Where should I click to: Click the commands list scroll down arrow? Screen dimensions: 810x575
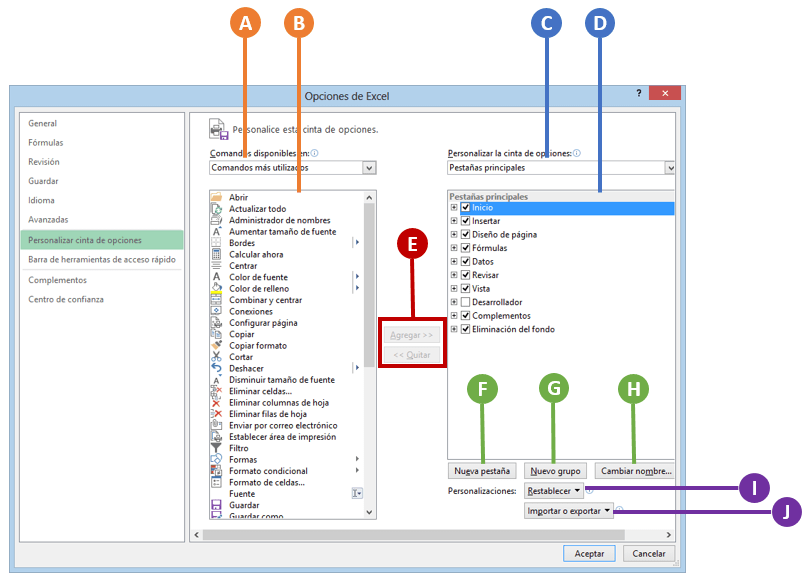pos(369,512)
